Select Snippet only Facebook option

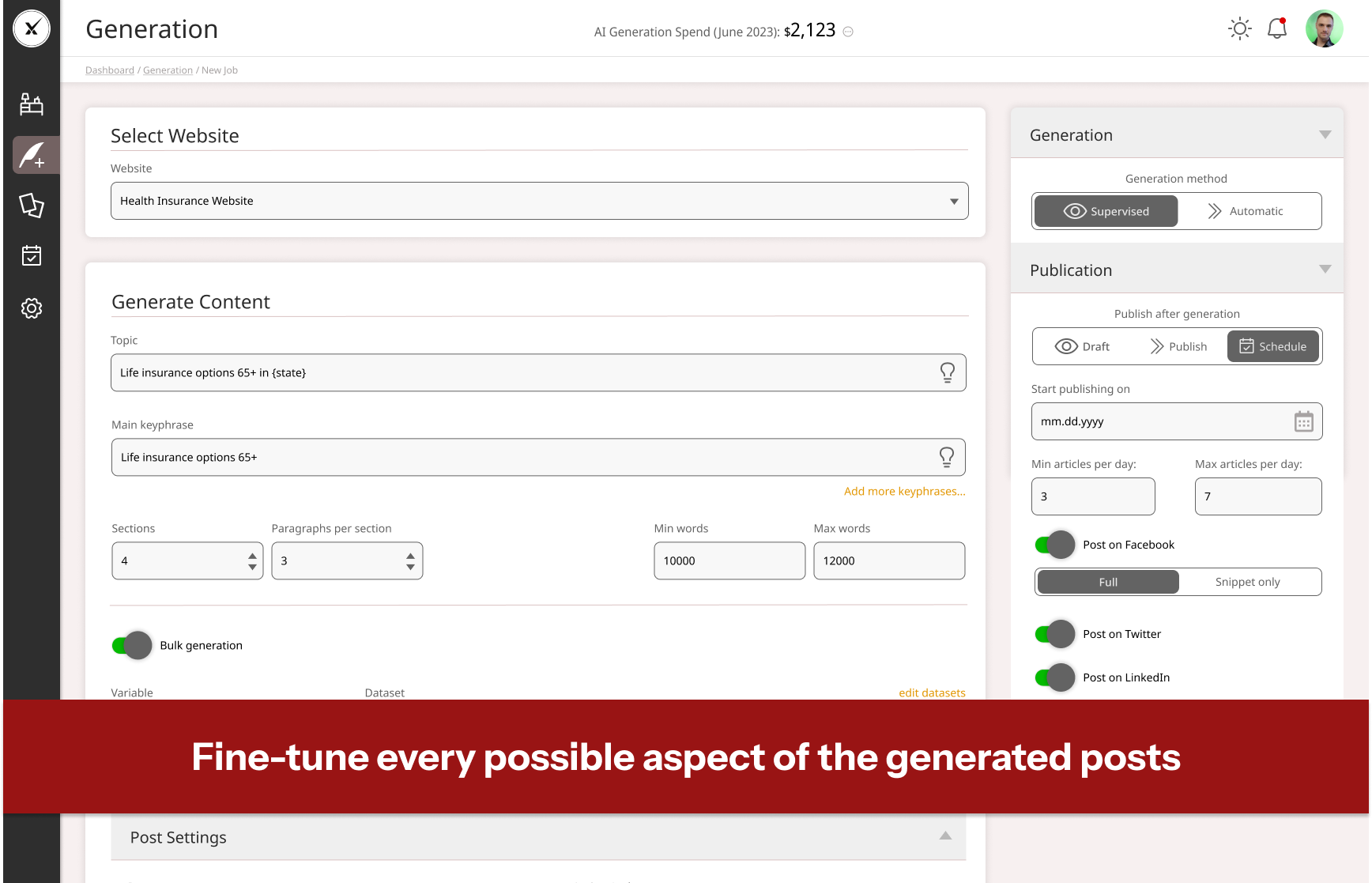[x=1247, y=582]
